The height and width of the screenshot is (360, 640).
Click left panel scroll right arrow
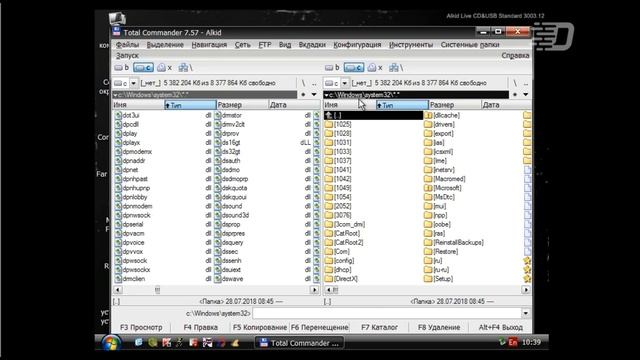[314, 290]
